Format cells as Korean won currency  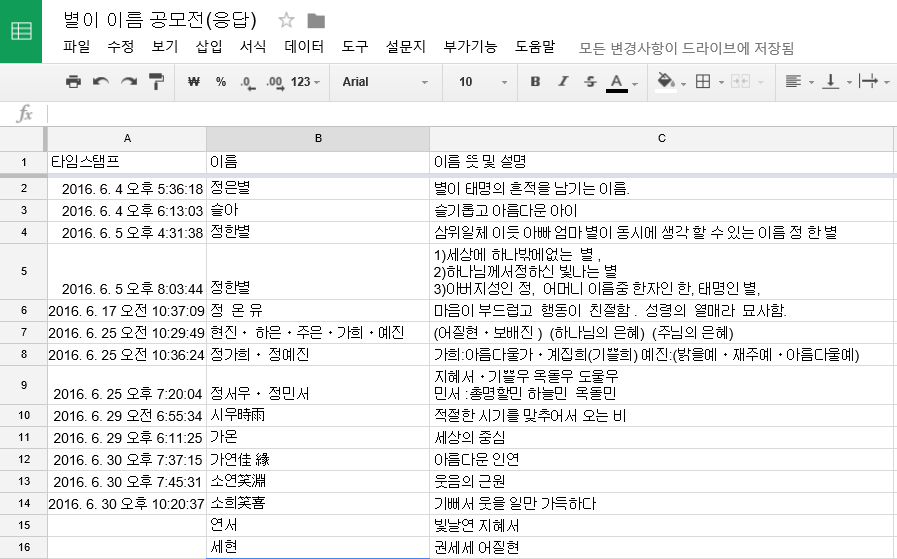pos(194,82)
